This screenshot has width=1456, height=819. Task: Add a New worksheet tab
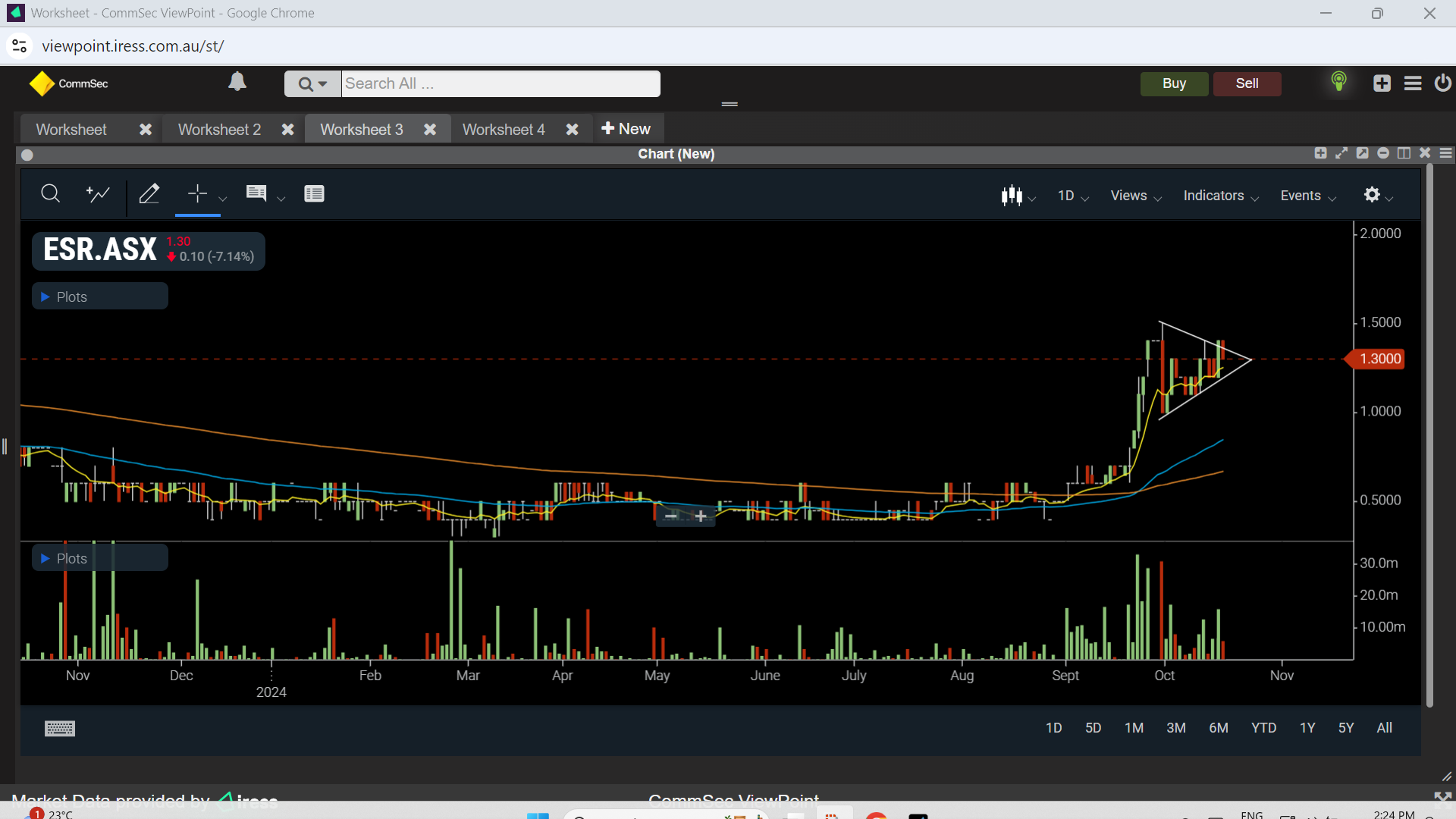pos(626,129)
